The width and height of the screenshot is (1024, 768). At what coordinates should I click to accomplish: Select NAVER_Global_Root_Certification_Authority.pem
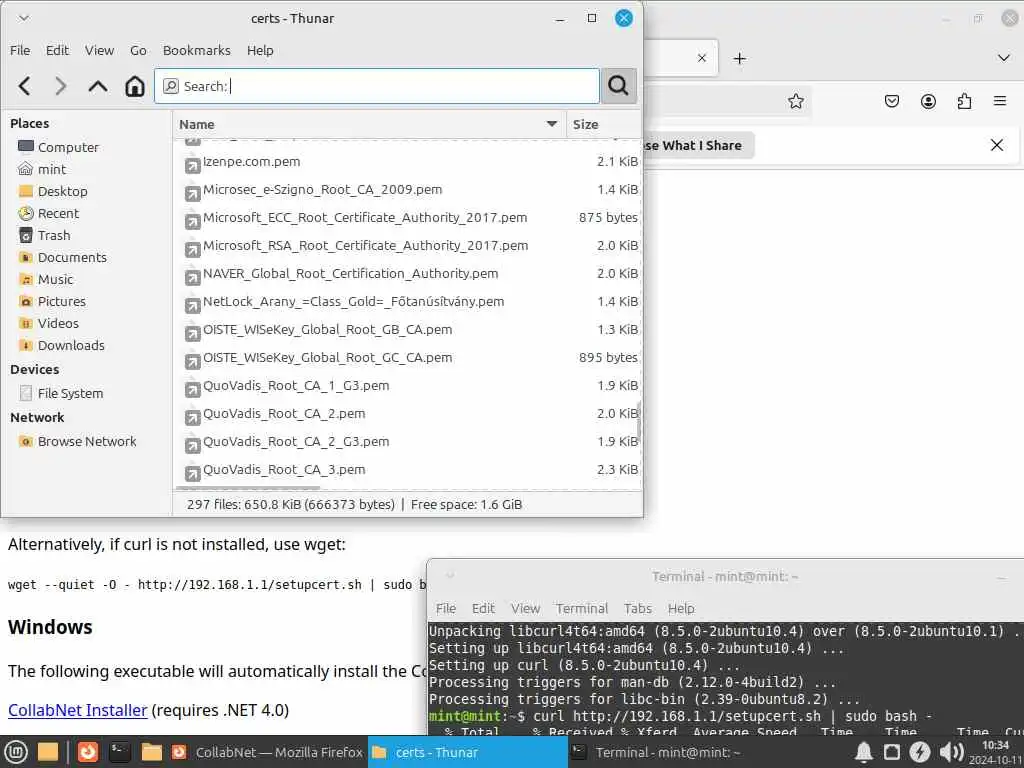pyautogui.click(x=350, y=274)
